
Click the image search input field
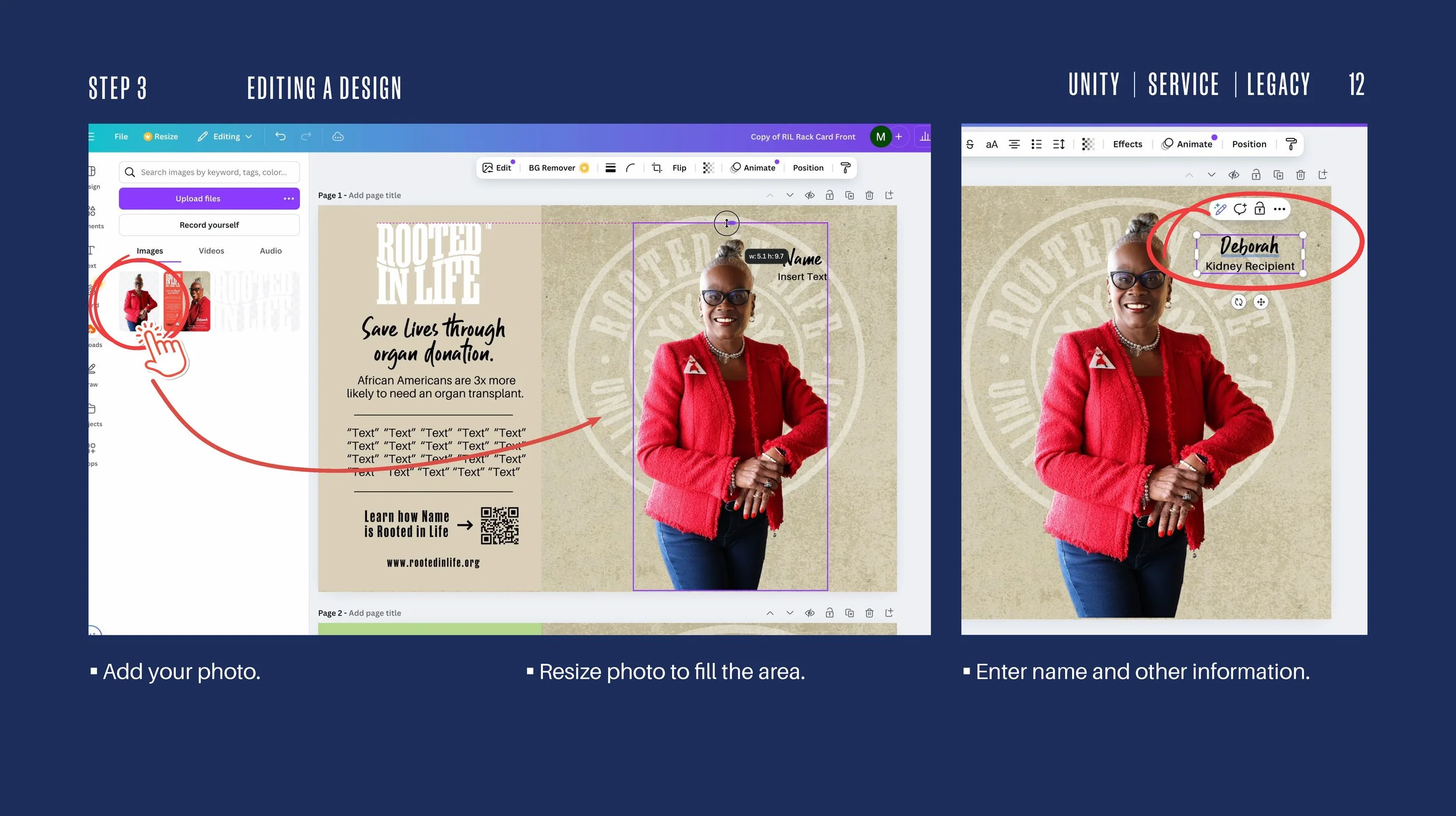(x=208, y=172)
